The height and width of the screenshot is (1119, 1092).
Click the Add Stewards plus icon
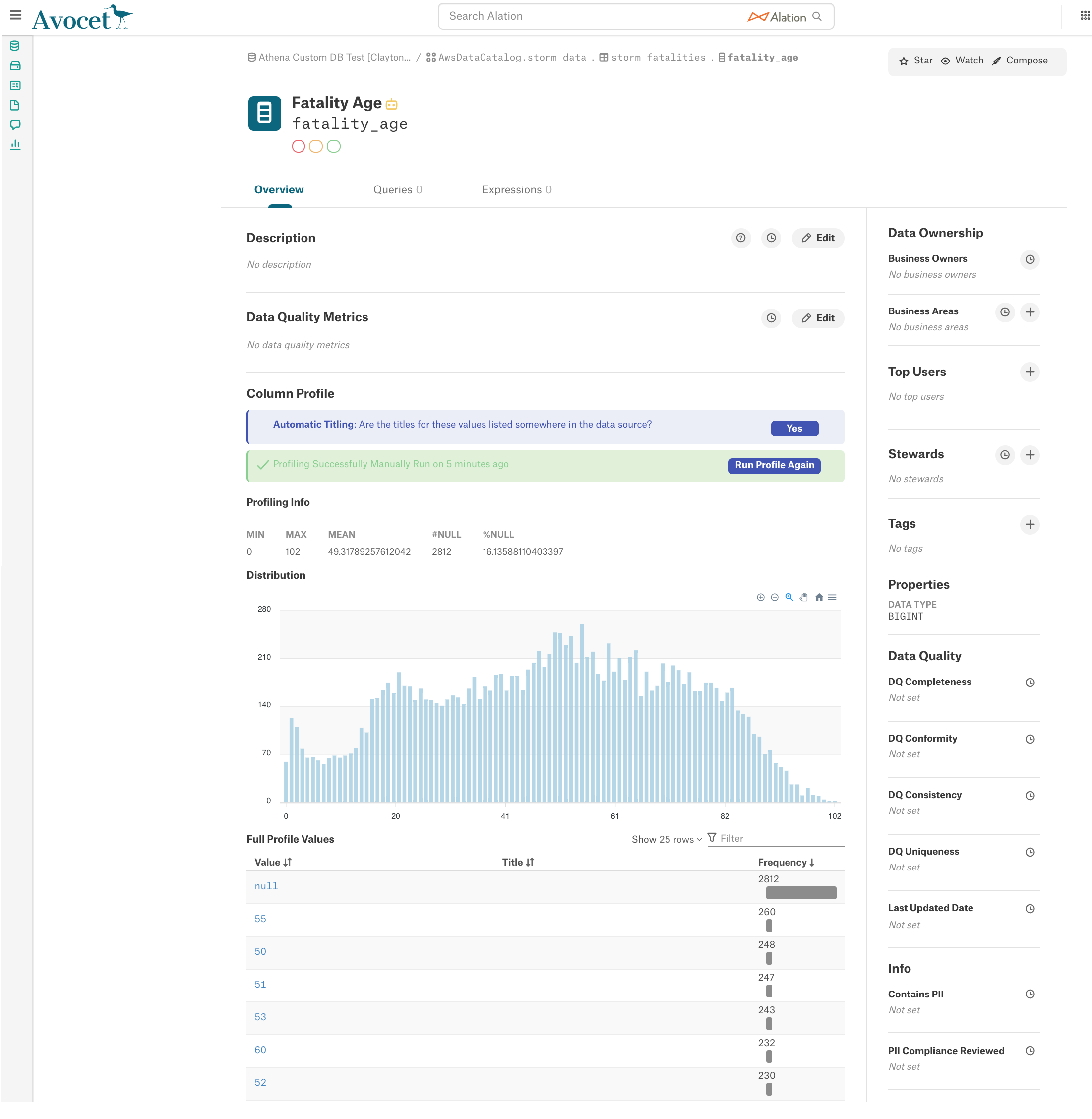coord(1031,455)
